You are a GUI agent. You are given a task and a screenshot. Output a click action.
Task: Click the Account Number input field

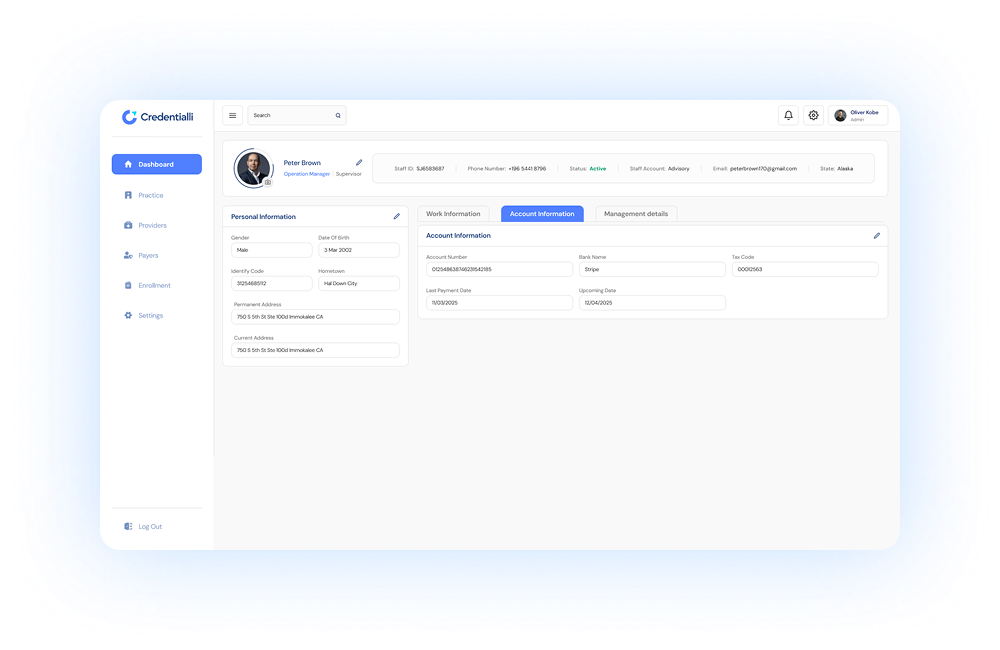point(499,269)
